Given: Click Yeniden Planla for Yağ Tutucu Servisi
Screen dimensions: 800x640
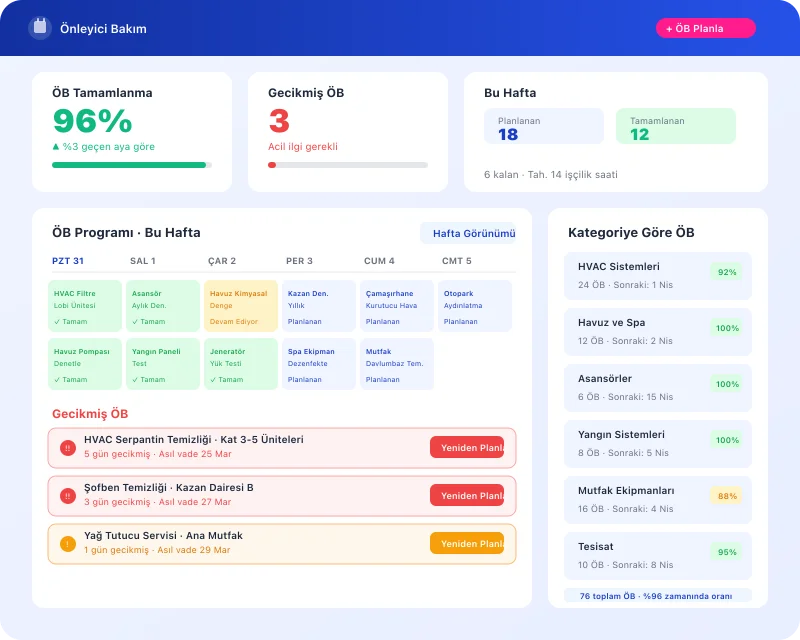Looking at the screenshot, I should pyautogui.click(x=468, y=543).
